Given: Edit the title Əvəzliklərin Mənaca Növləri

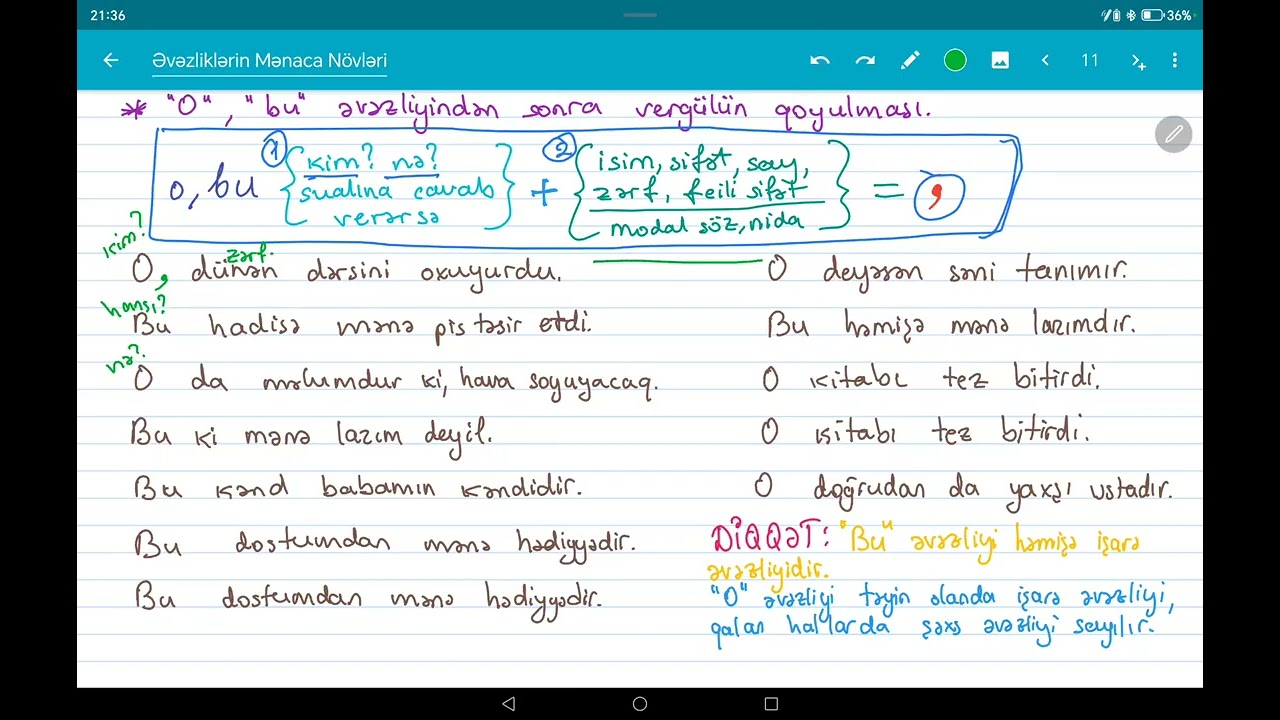Looking at the screenshot, I should pos(269,61).
